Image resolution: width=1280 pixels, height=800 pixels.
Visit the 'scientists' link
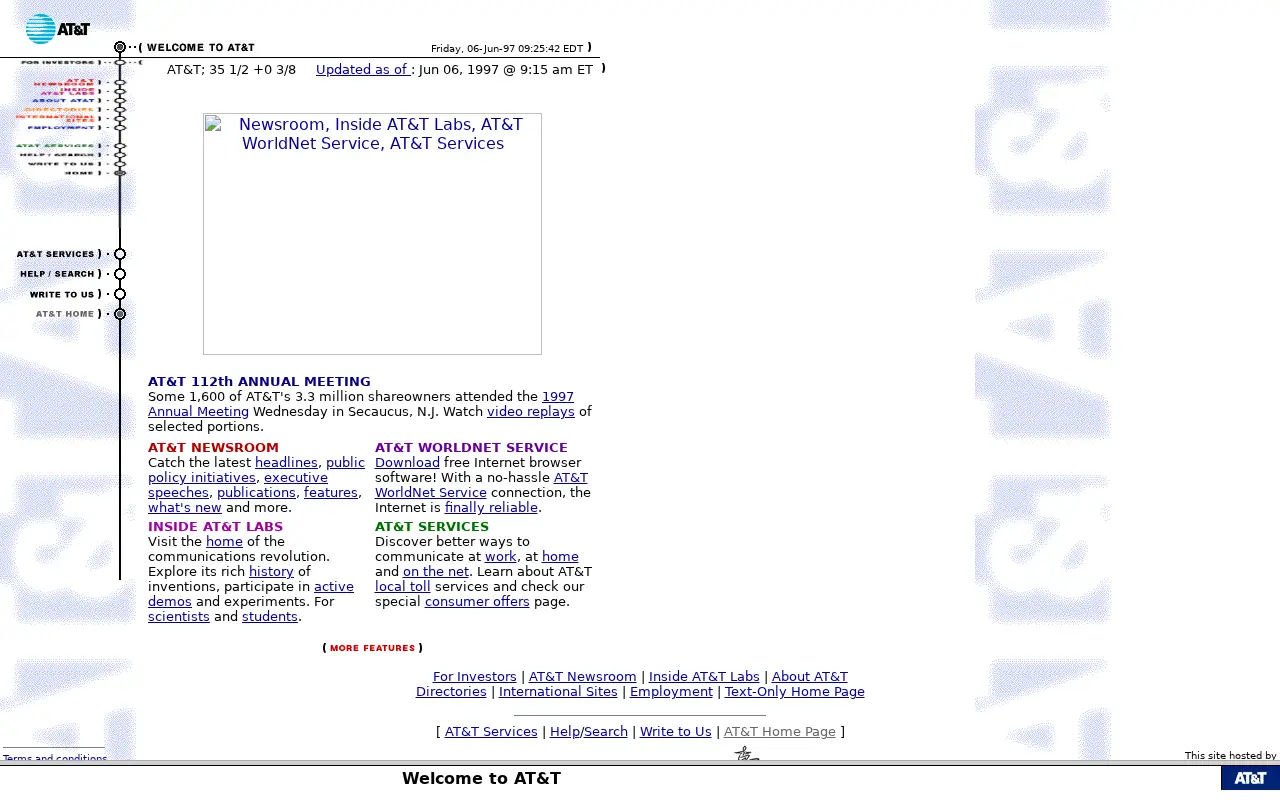pos(179,616)
